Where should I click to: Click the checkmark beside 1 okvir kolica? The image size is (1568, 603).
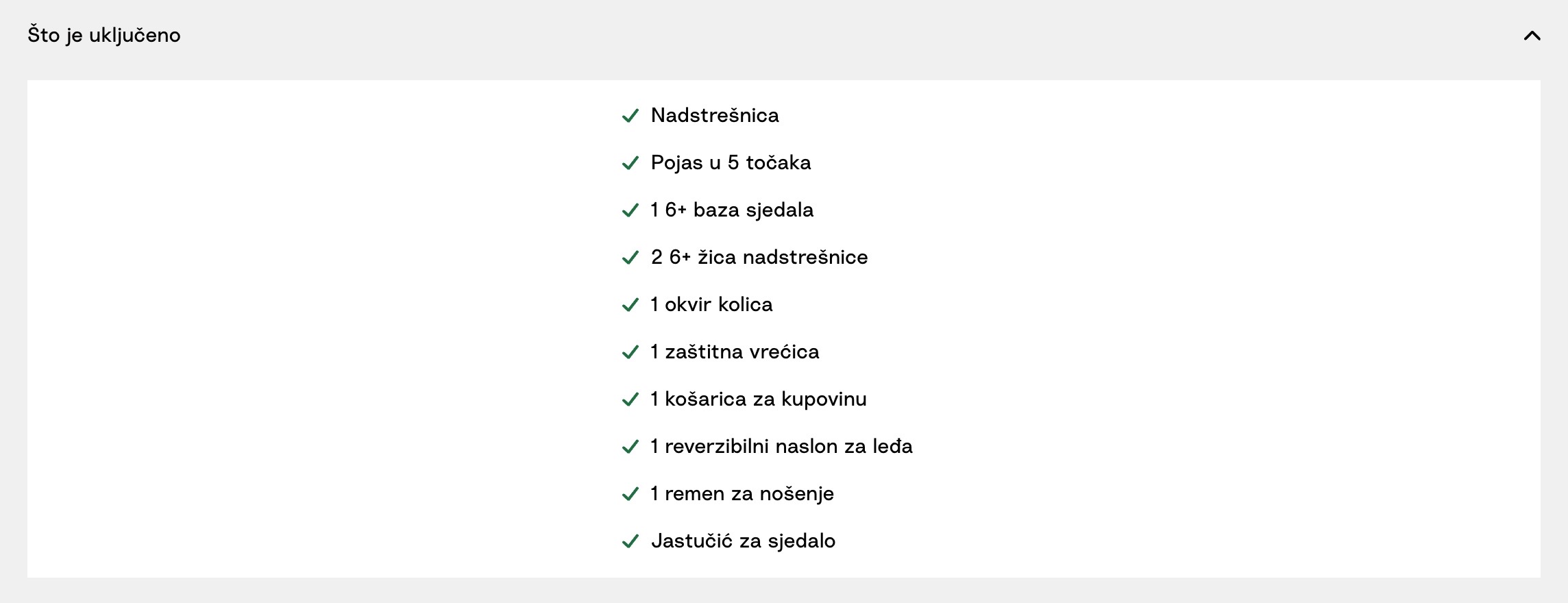[630, 305]
